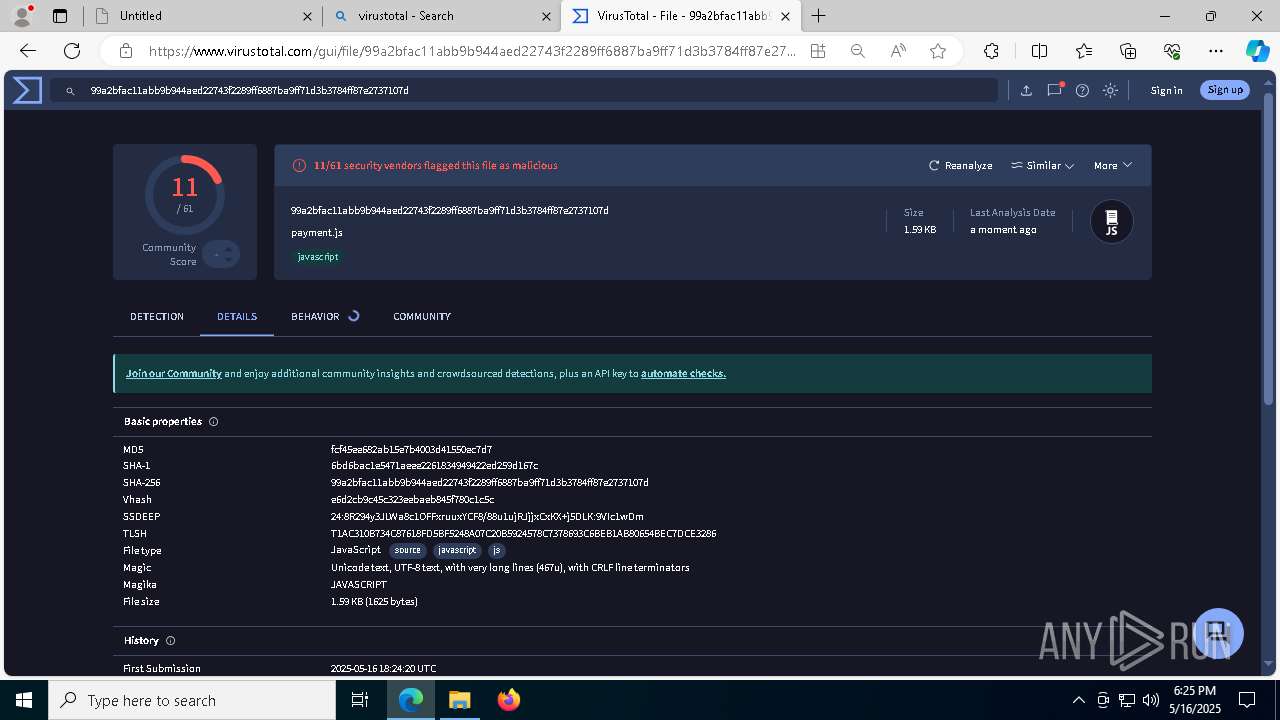Click the Sign up button

click(x=1225, y=90)
